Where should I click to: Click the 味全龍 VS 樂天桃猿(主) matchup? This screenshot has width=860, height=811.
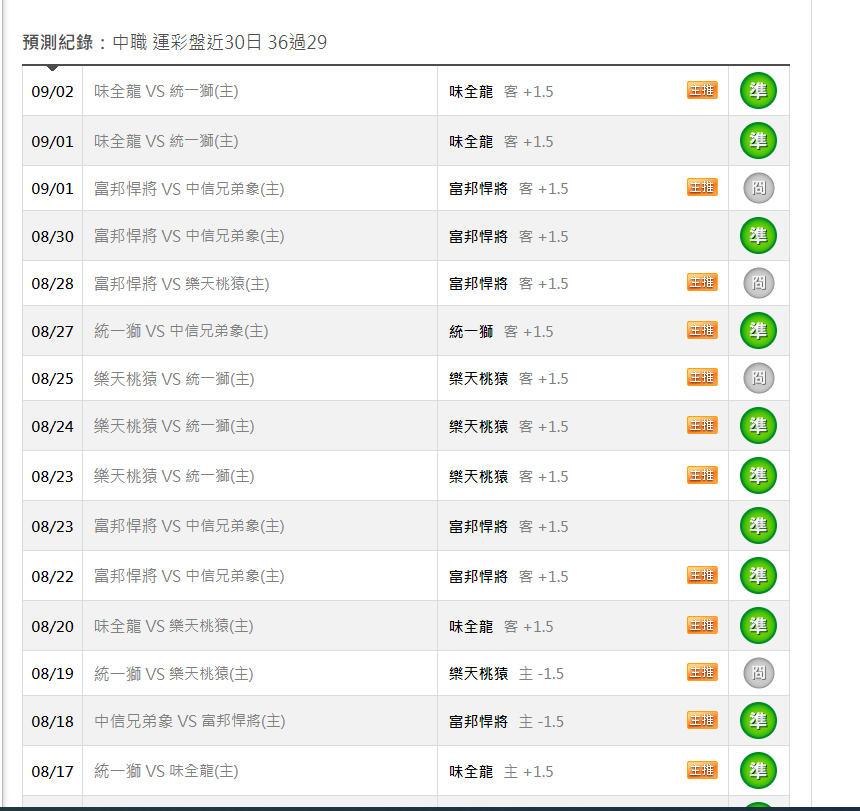(174, 626)
